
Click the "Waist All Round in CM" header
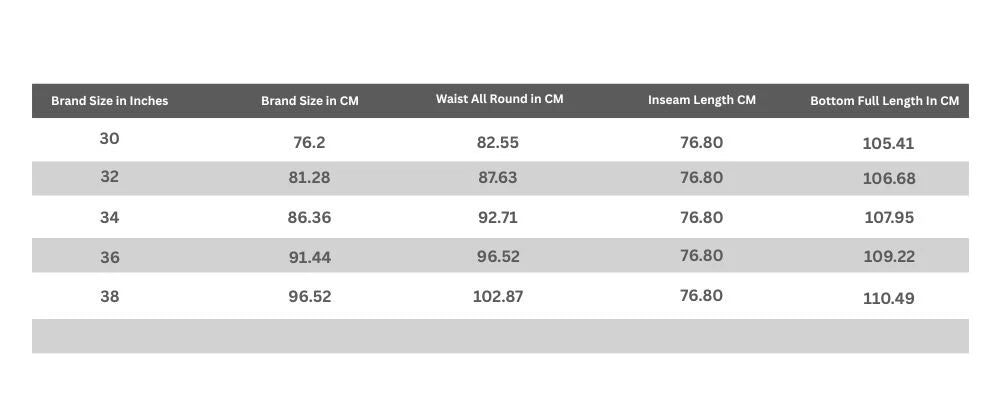click(499, 99)
